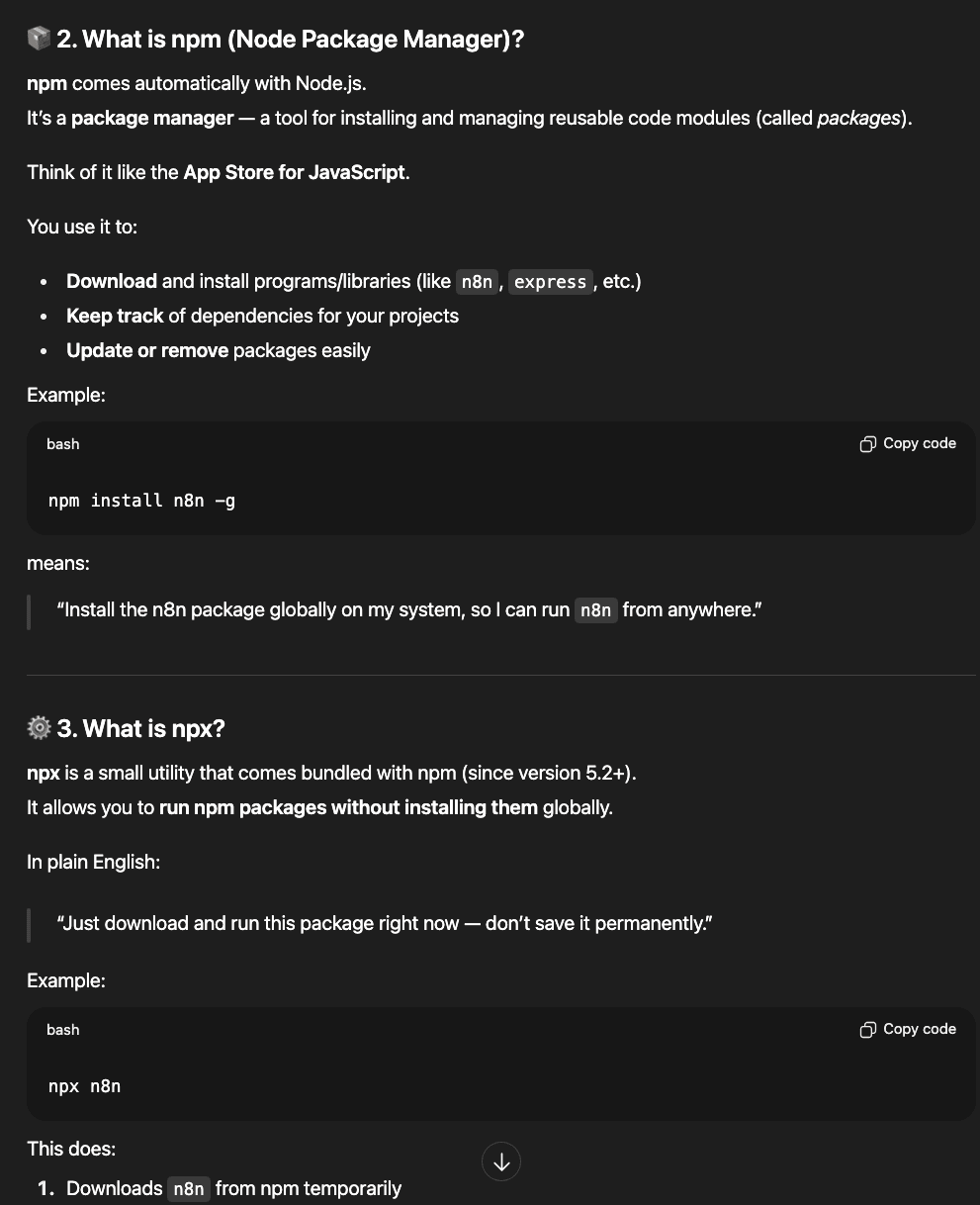Click the package box emoji beside the npm heading
Image resolution: width=980 pixels, height=1205 pixels.
coord(39,39)
